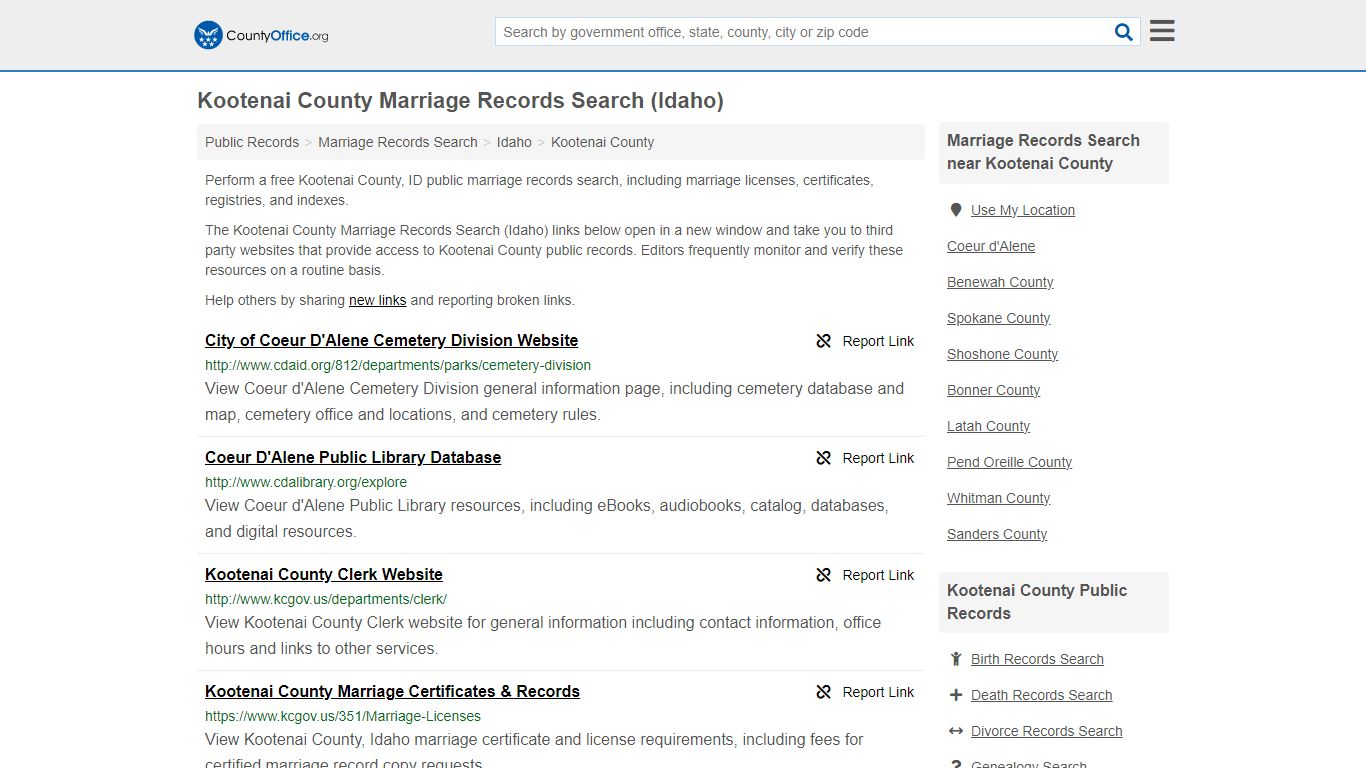This screenshot has height=768, width=1366.
Task: Report Link for Marriage Certificates & Records
Action: [878, 692]
